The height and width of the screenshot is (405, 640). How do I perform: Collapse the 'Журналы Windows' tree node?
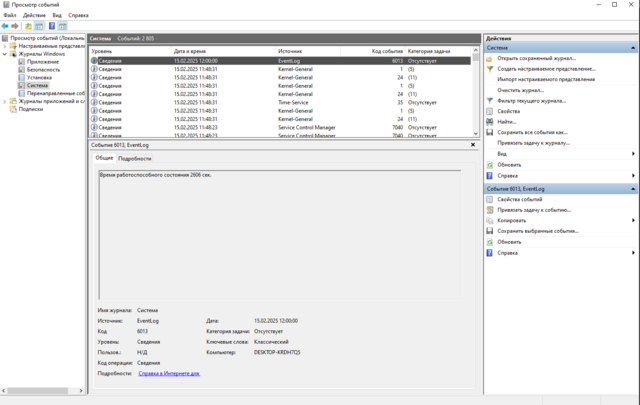click(x=5, y=54)
